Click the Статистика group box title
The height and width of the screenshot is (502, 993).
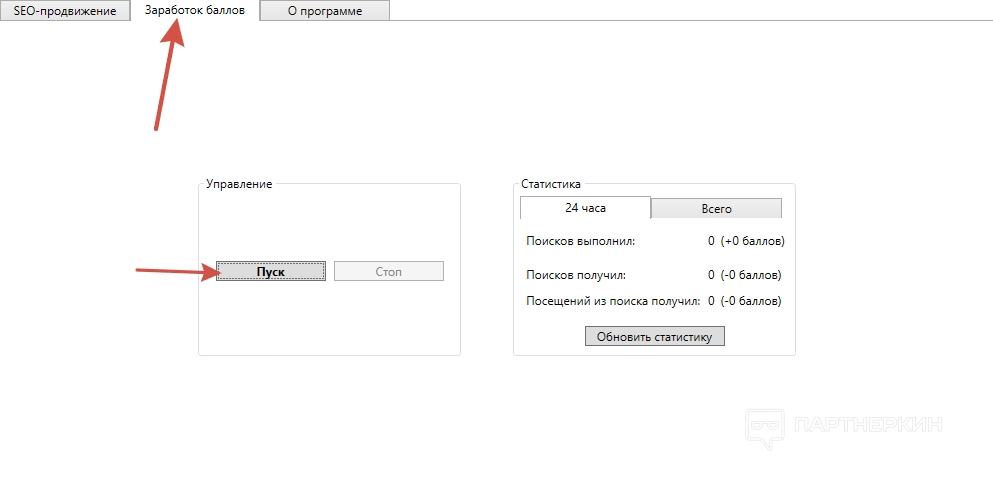coord(551,184)
